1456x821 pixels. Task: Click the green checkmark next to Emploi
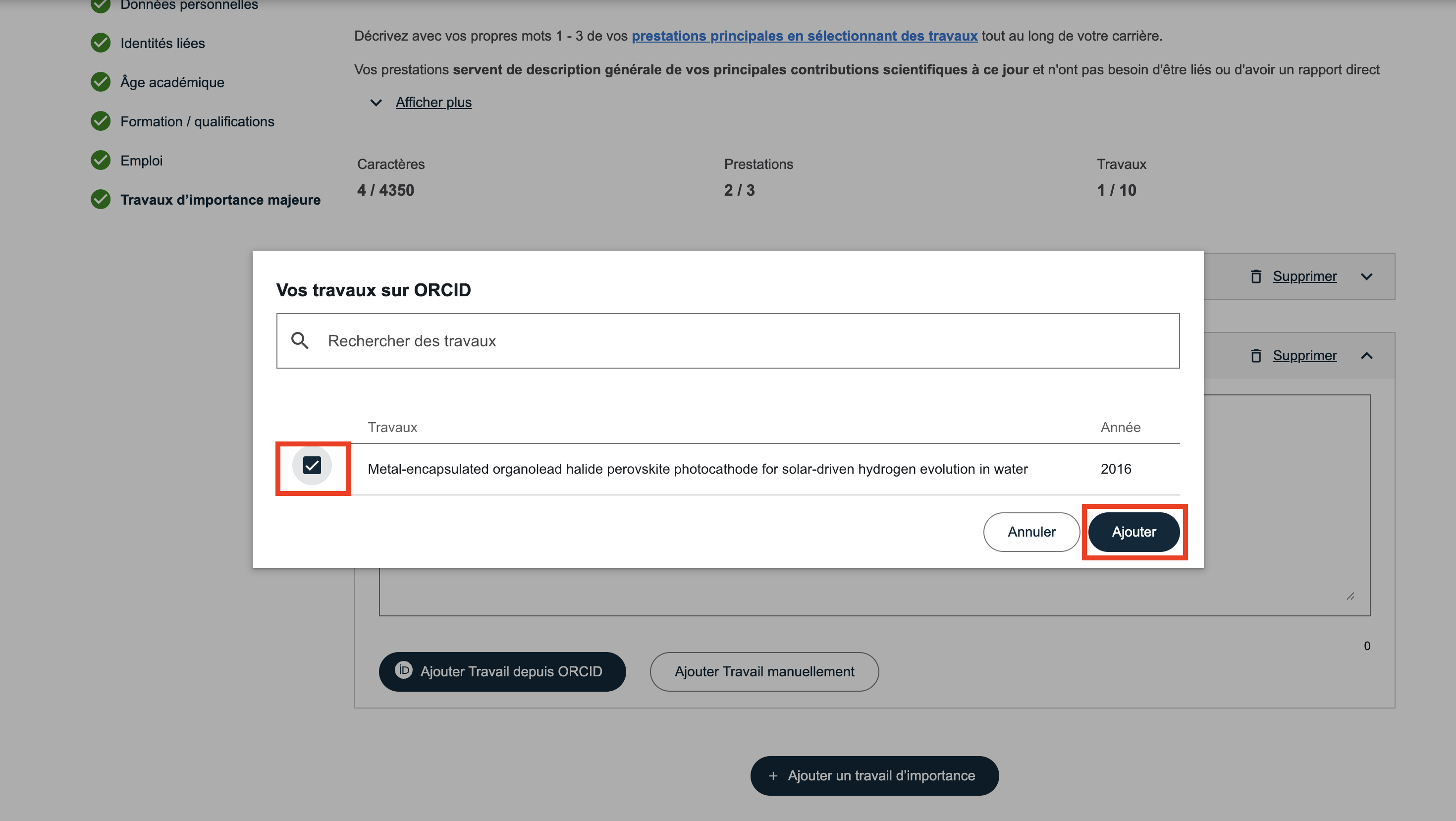[x=101, y=161]
